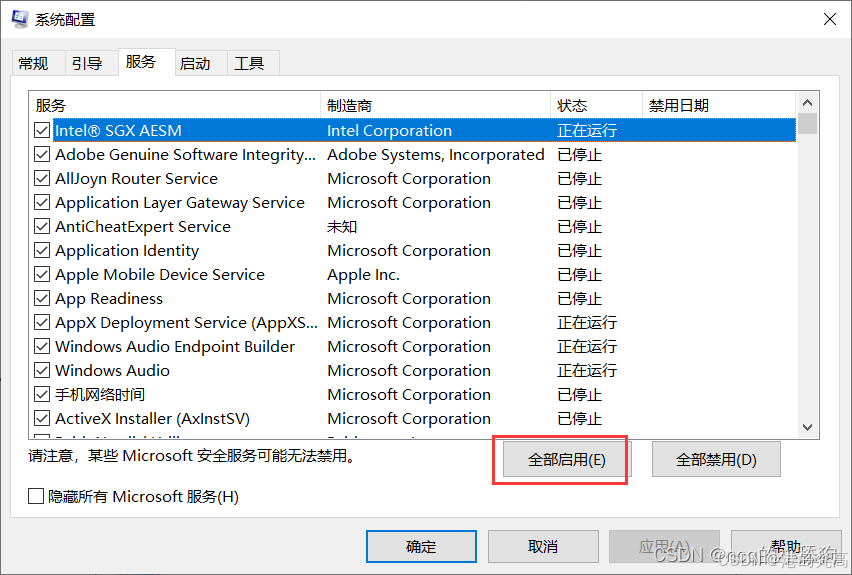Toggle the AntiCheatExpert Service checkbox
The width and height of the screenshot is (852, 575).
[x=42, y=226]
